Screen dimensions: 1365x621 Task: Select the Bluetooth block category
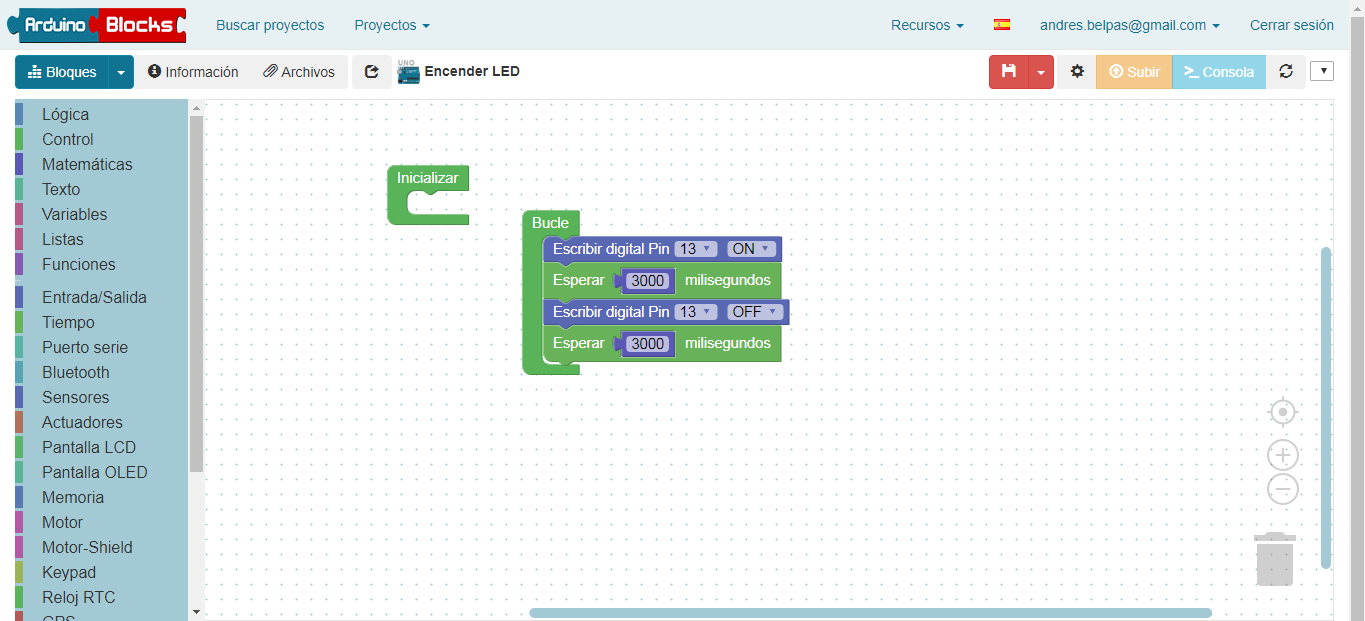pos(101,372)
